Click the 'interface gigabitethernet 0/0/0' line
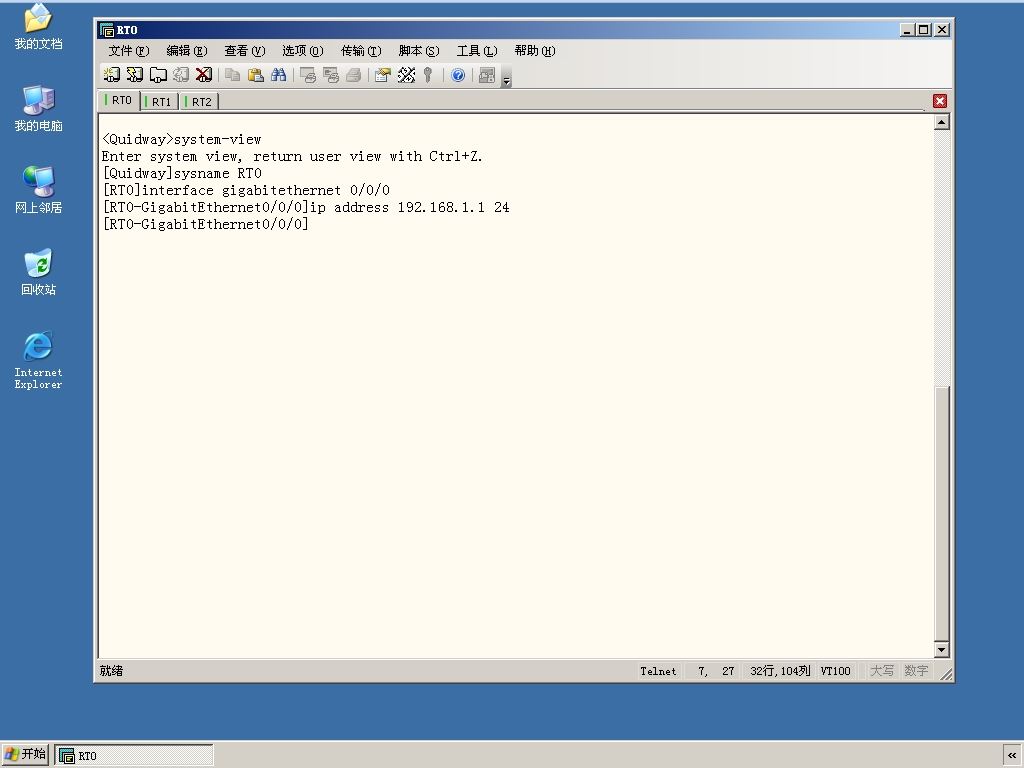Viewport: 1024px width, 768px height. pos(246,190)
